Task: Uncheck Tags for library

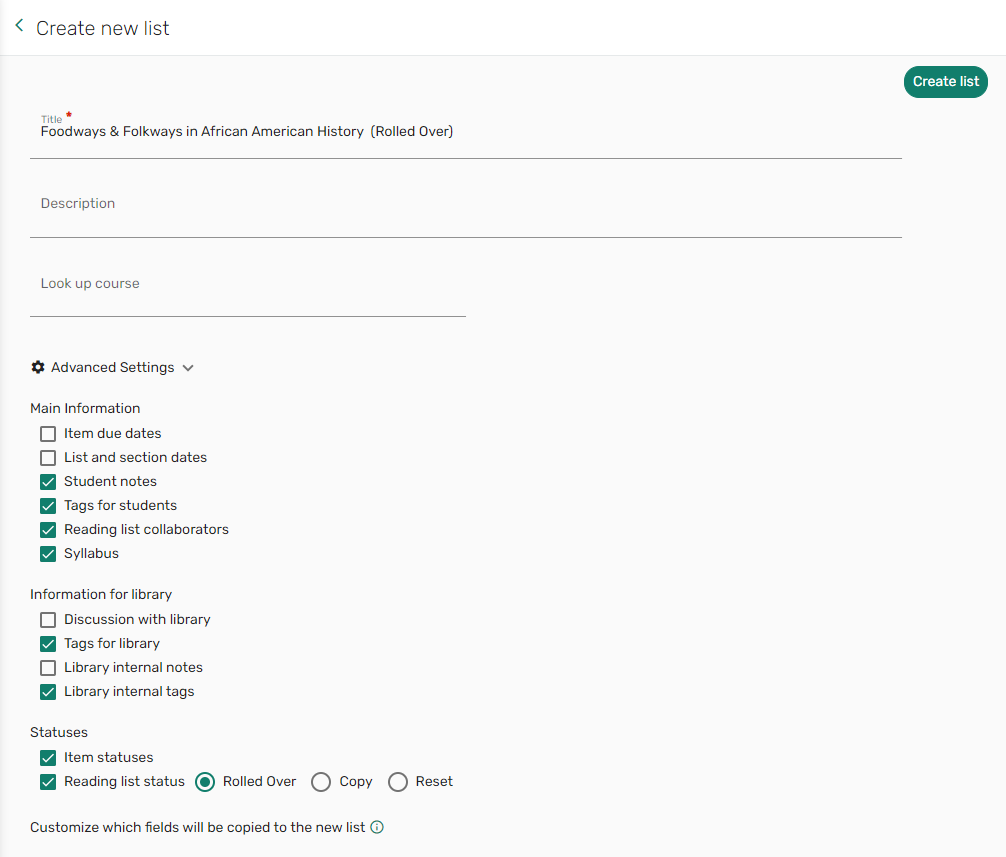Action: 48,643
